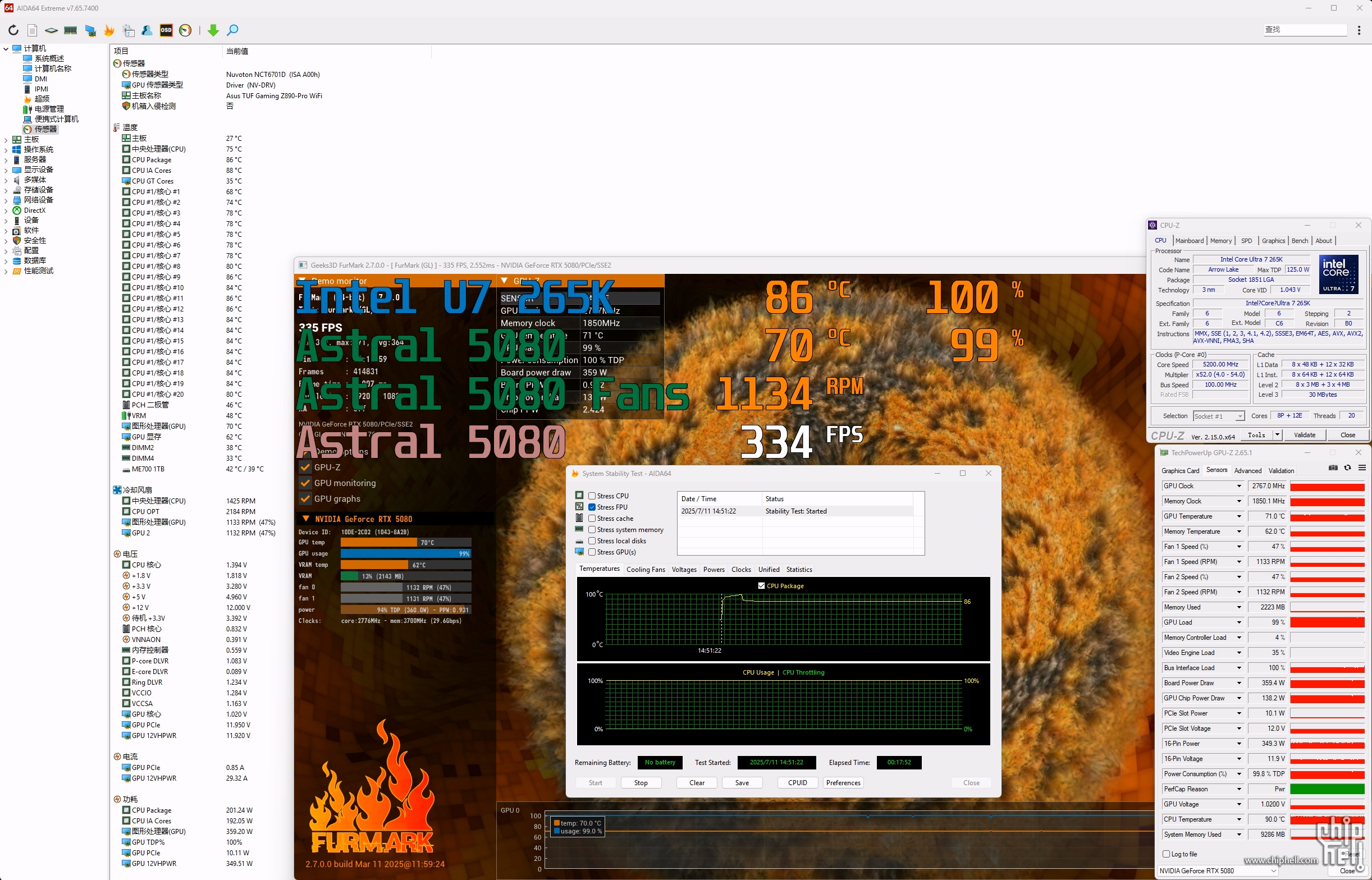
Task: Open the OSD panel icon
Action: (x=166, y=30)
